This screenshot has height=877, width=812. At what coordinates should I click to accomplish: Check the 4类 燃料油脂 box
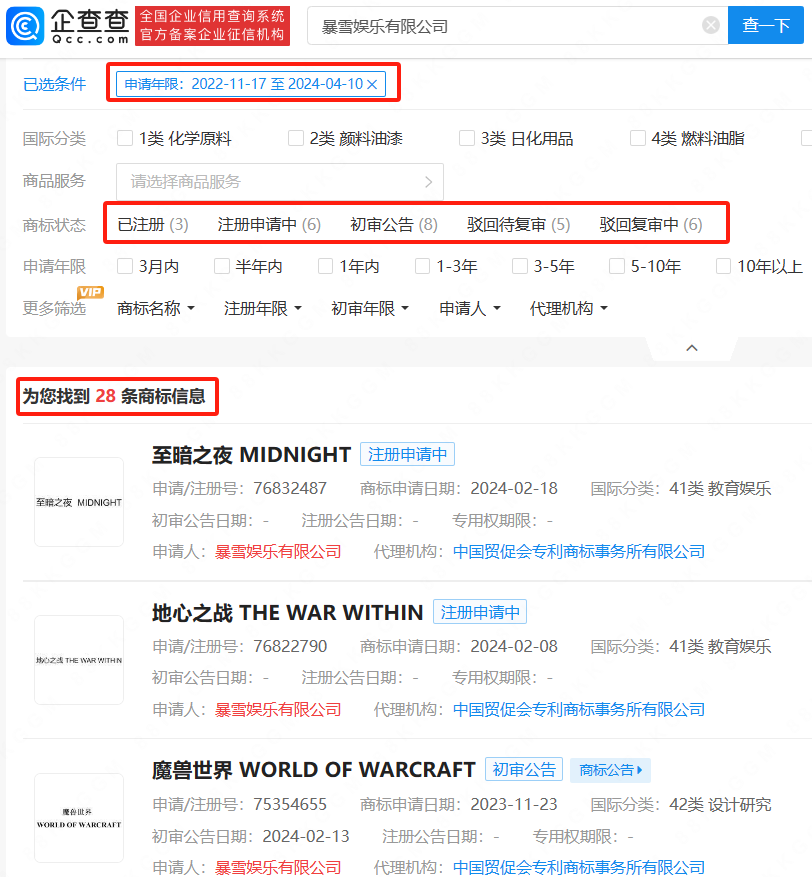pos(638,138)
